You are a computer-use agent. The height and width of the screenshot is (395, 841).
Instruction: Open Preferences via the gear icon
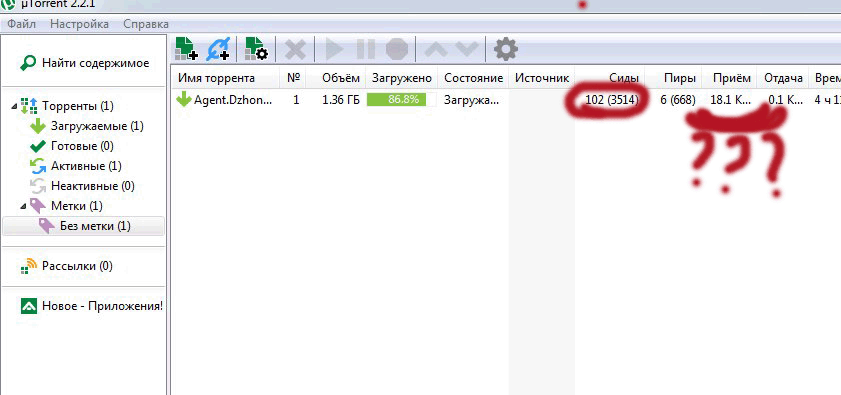click(506, 49)
